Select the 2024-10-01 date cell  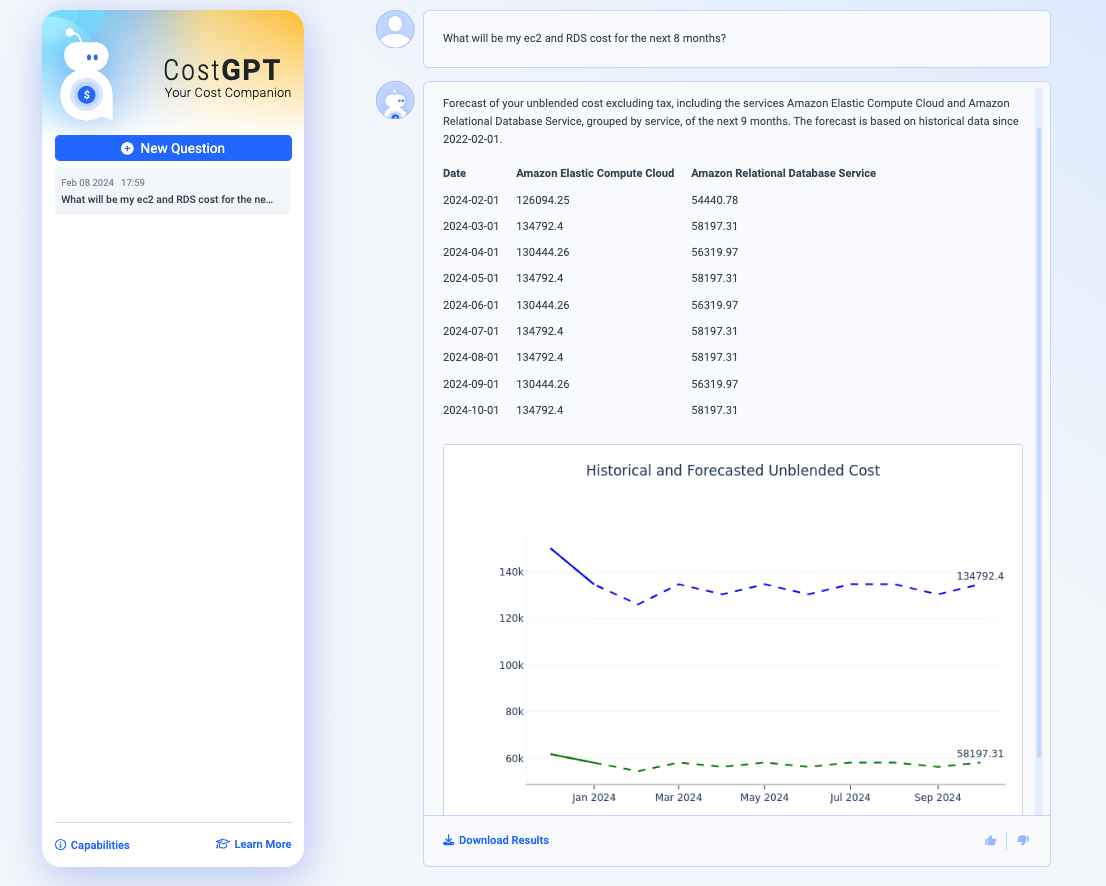(x=470, y=411)
